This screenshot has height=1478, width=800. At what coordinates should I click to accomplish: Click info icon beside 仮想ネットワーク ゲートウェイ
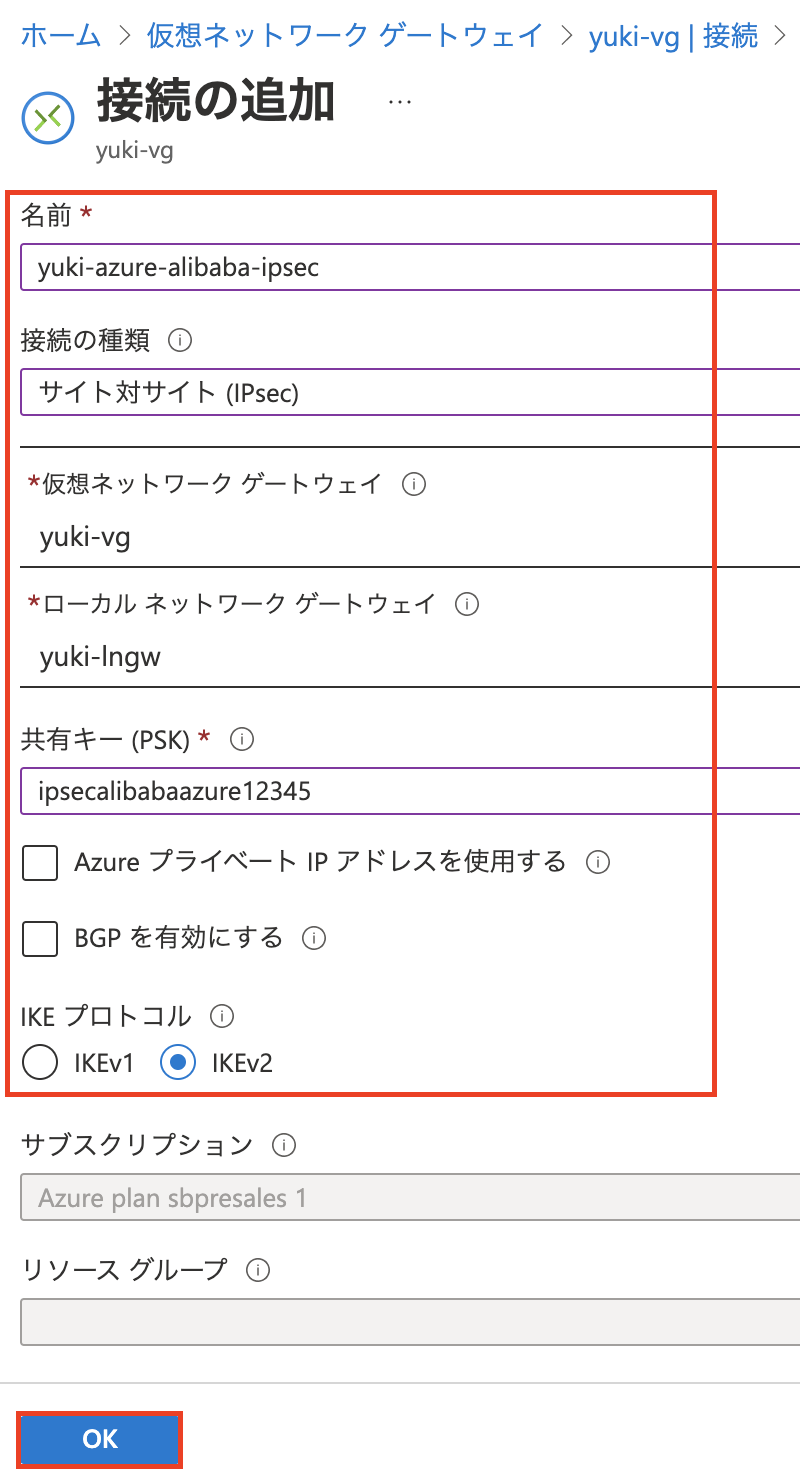pos(413,485)
